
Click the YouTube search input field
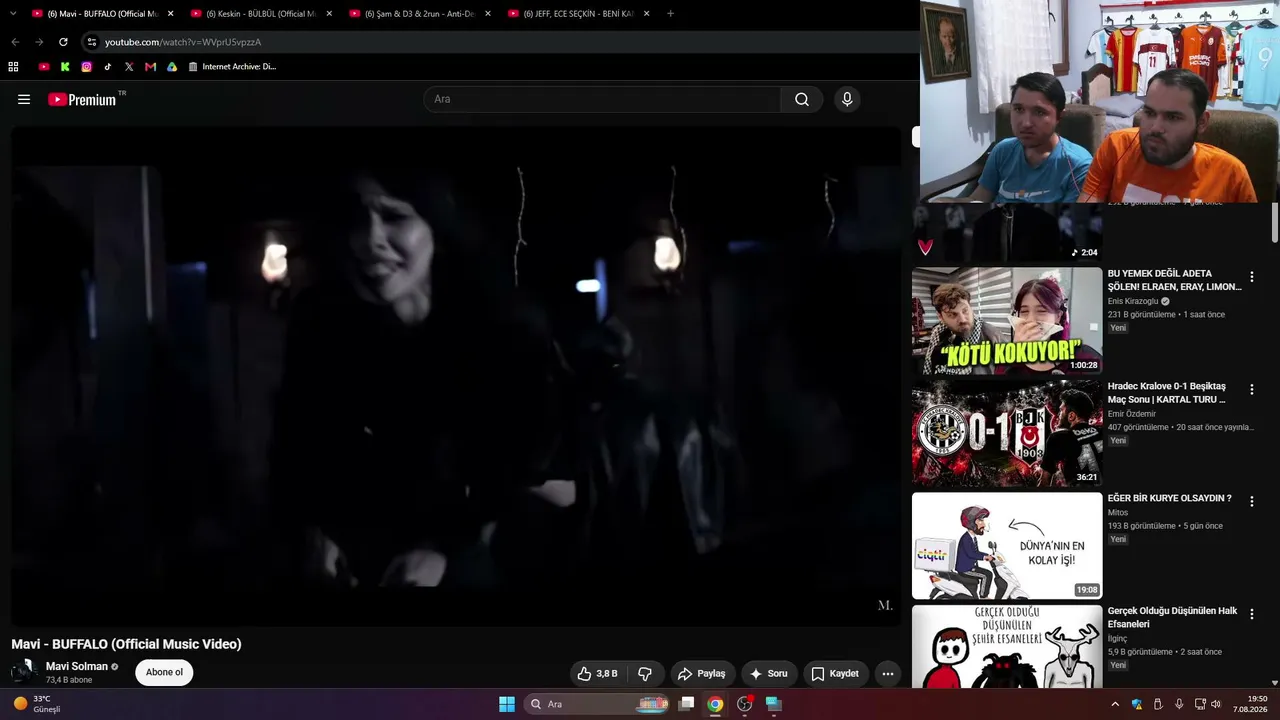point(602,99)
